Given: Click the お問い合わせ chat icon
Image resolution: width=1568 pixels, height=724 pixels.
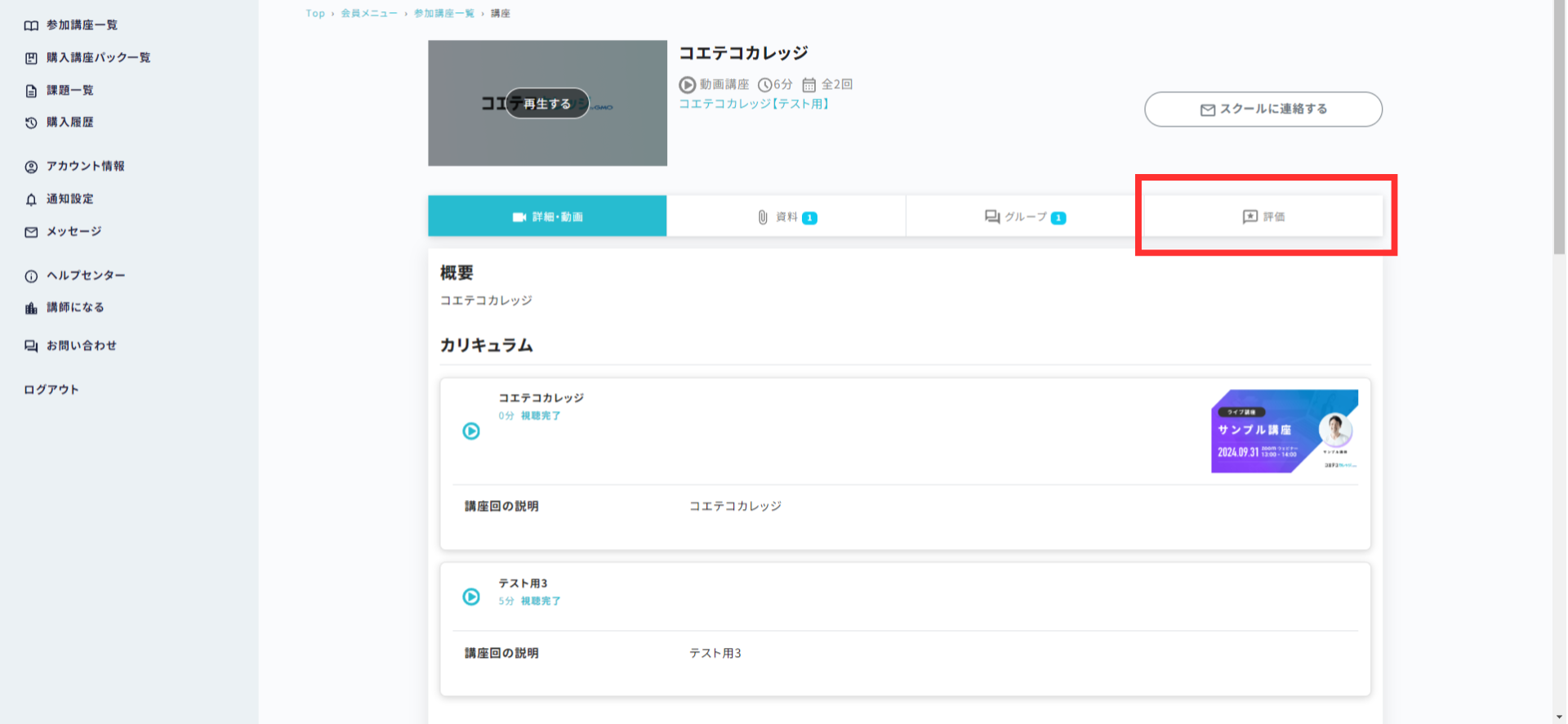Looking at the screenshot, I should click(31, 346).
